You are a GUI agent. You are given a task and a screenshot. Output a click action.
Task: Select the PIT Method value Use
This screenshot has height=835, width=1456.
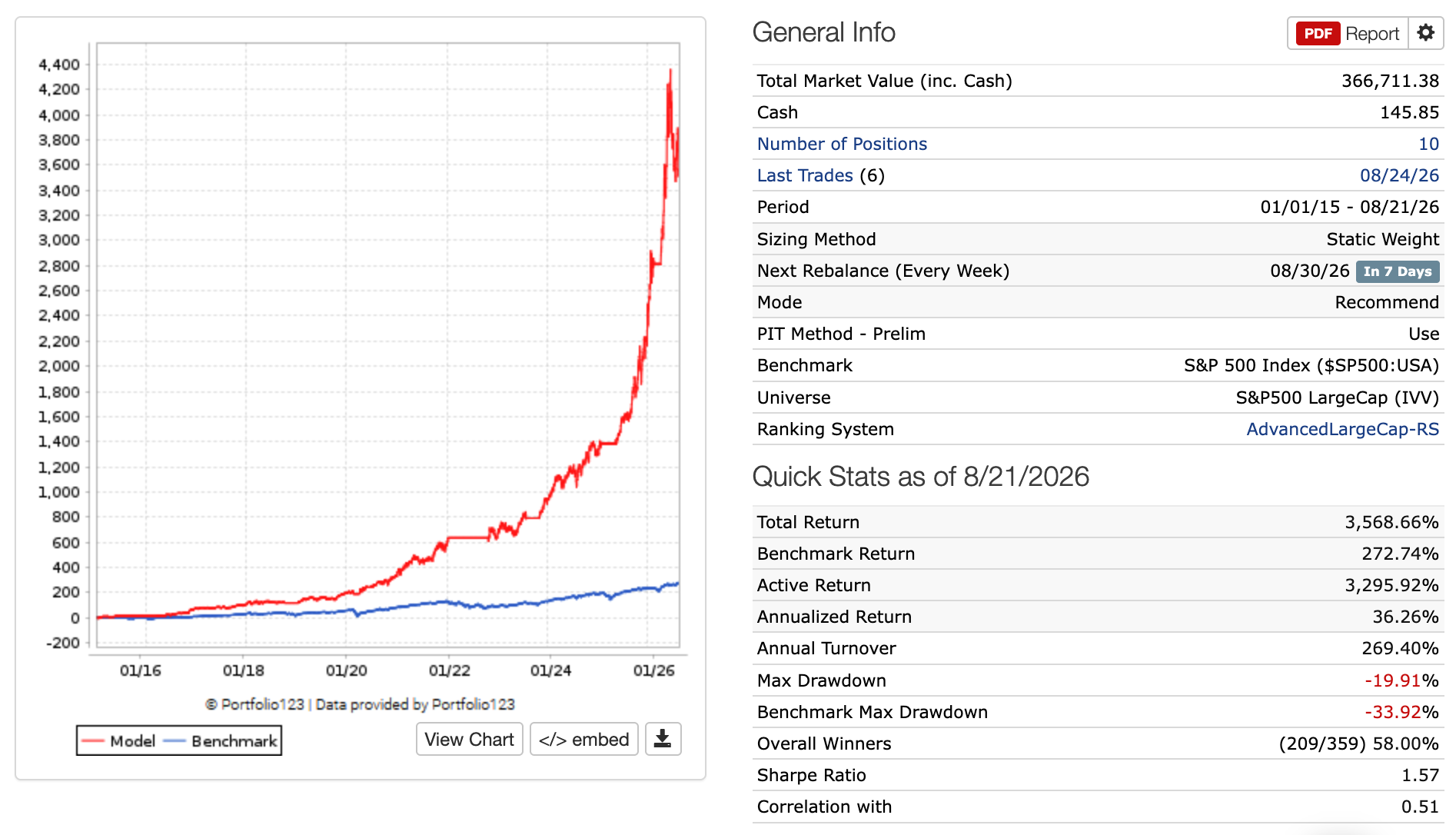pyautogui.click(x=1424, y=334)
